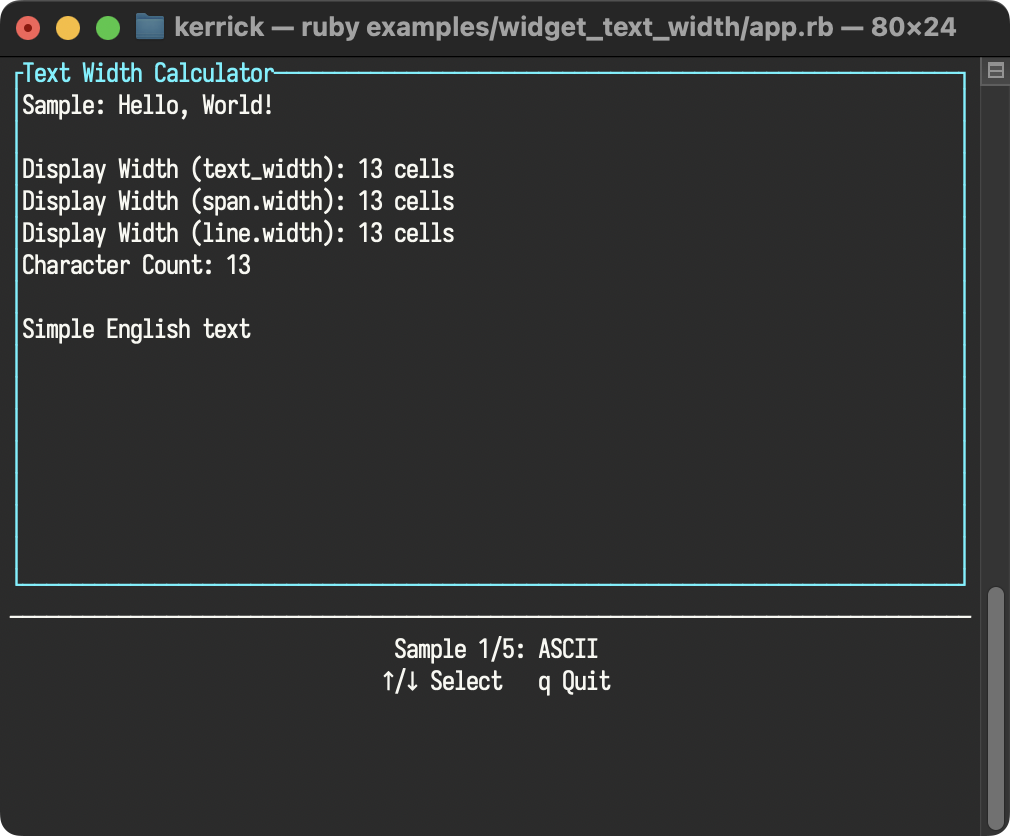Click the 'Character Count: 13' line
Screen dimensions: 1010x836
(x=136, y=265)
